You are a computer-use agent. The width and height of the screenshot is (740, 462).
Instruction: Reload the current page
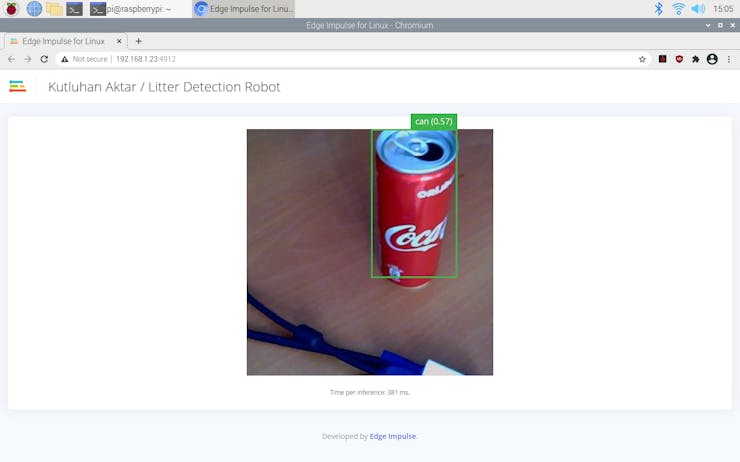[x=44, y=59]
